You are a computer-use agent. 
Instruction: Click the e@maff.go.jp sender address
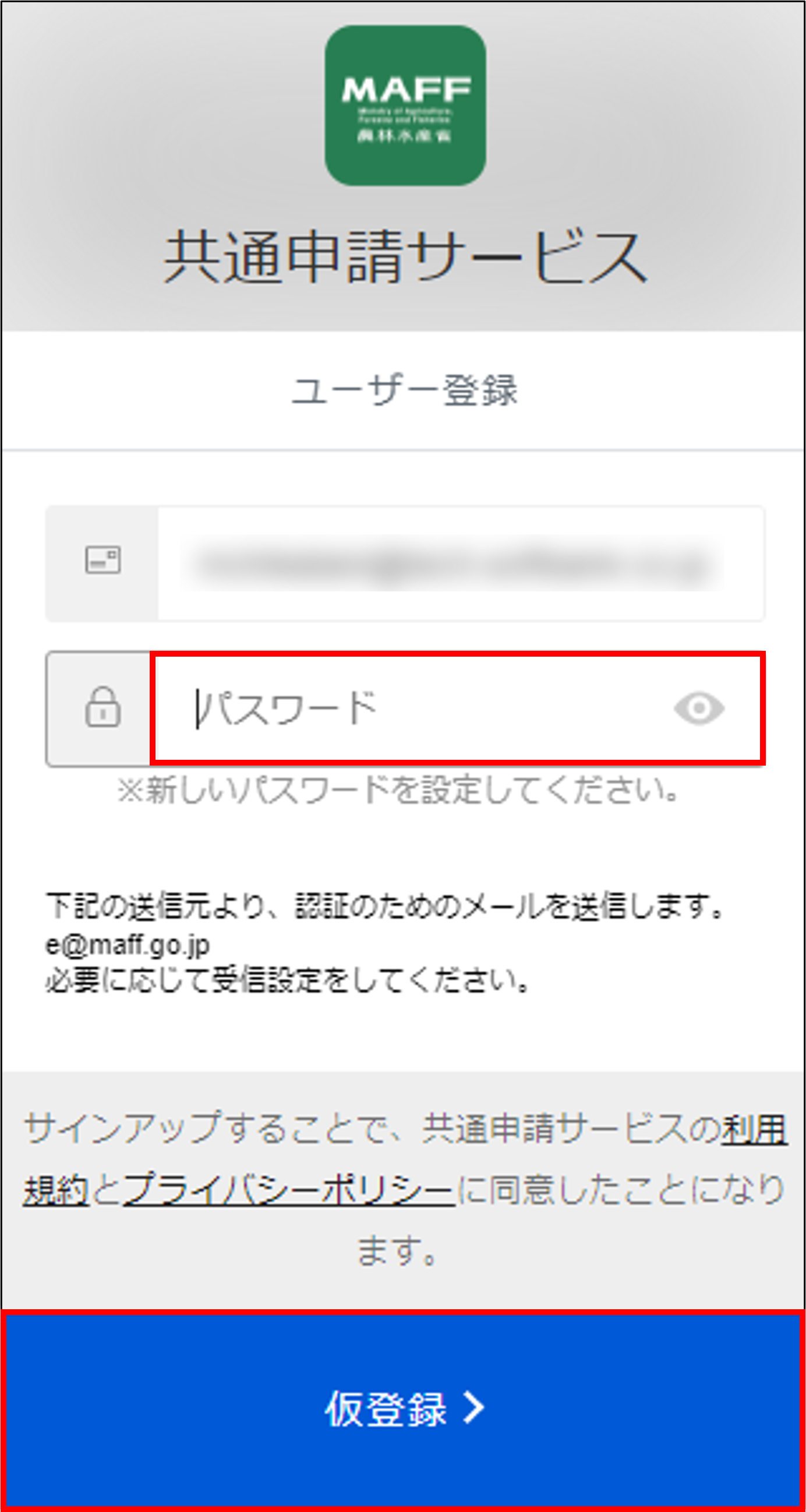pyautogui.click(x=128, y=944)
